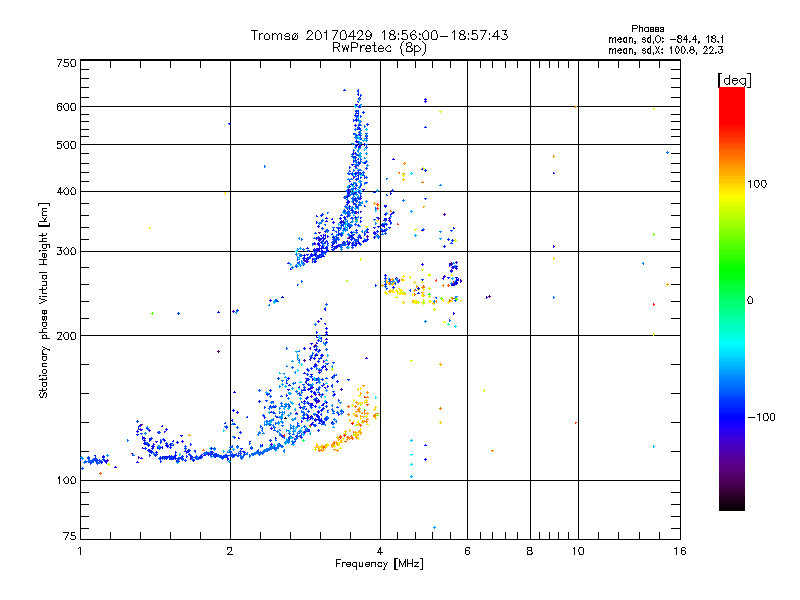Select the 'RwPretec (8p)' subtitle text
This screenshot has height=600, width=800.
379,48
